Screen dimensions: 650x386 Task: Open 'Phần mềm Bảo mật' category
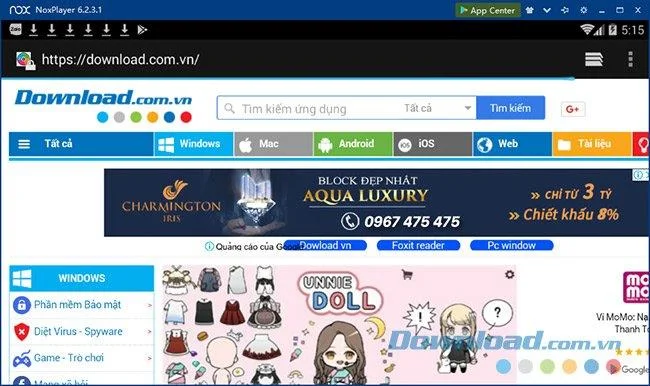(78, 305)
